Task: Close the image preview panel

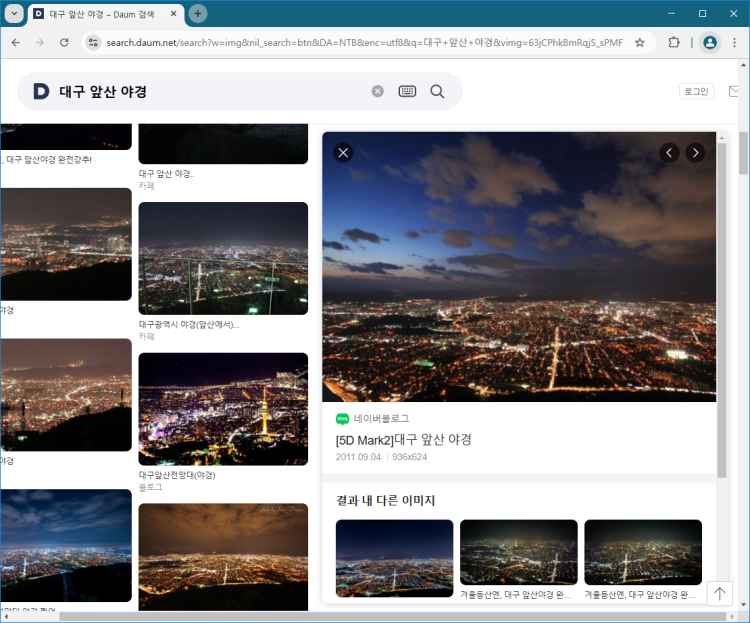Action: pos(343,153)
